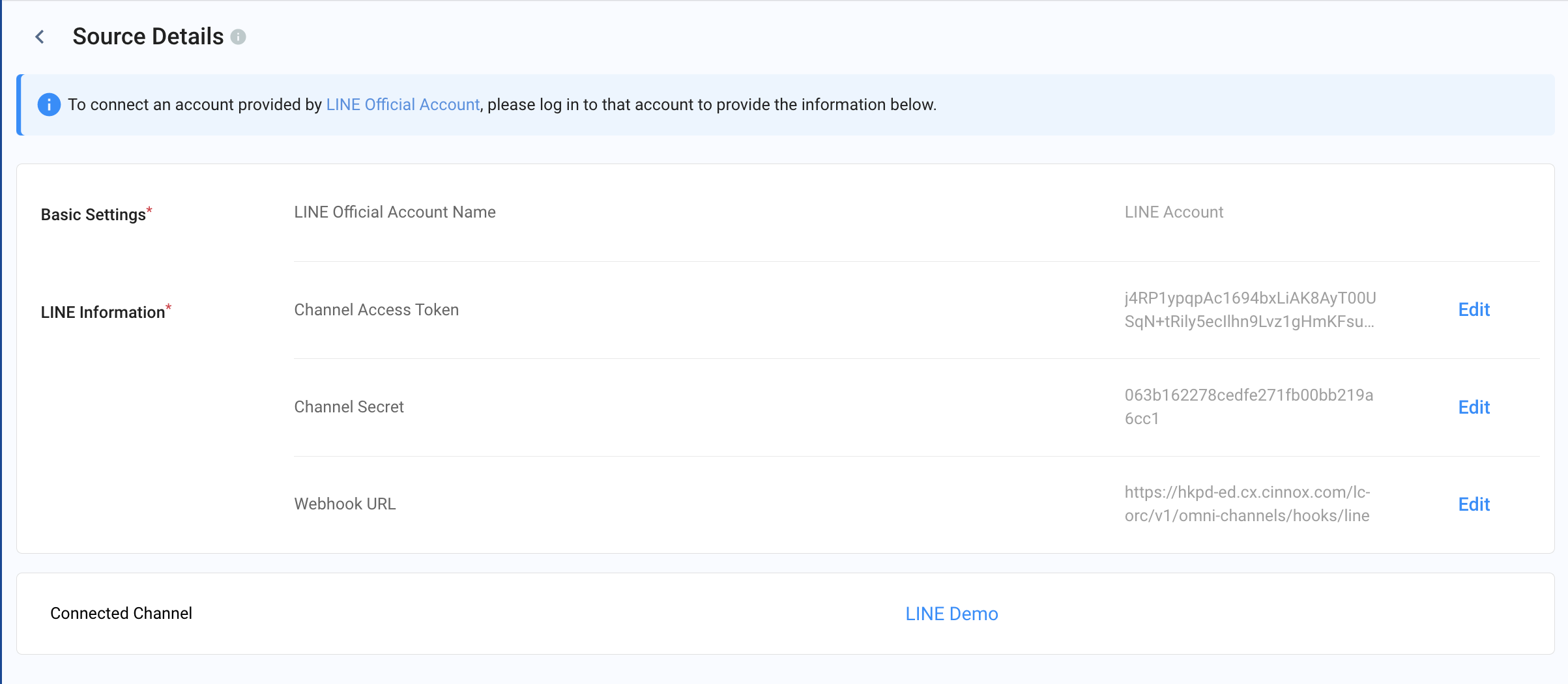Click the blue info icon in banner
This screenshot has width=1568, height=684.
(49, 105)
